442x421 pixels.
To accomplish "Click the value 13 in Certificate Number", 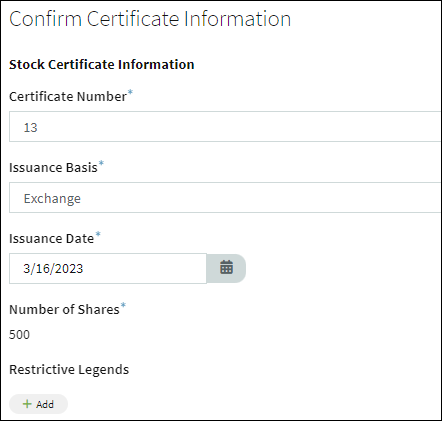I will 30,127.
